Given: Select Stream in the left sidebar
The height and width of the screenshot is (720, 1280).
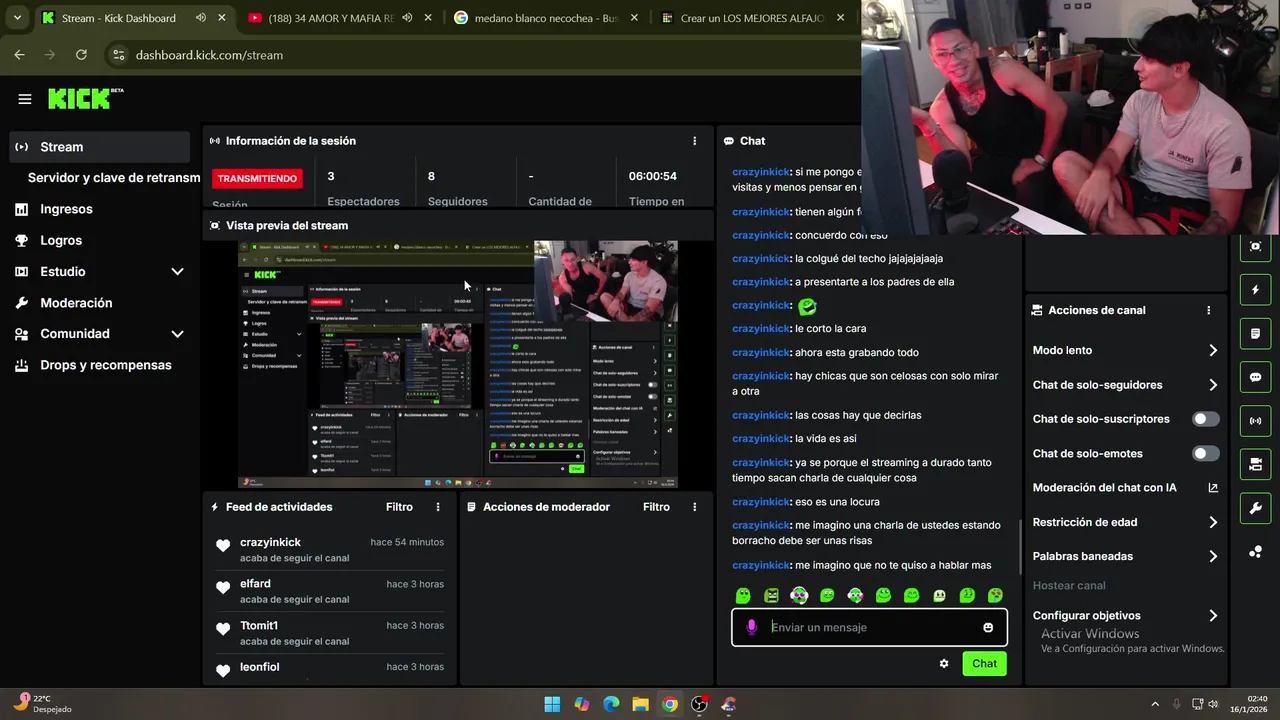Looking at the screenshot, I should point(100,147).
